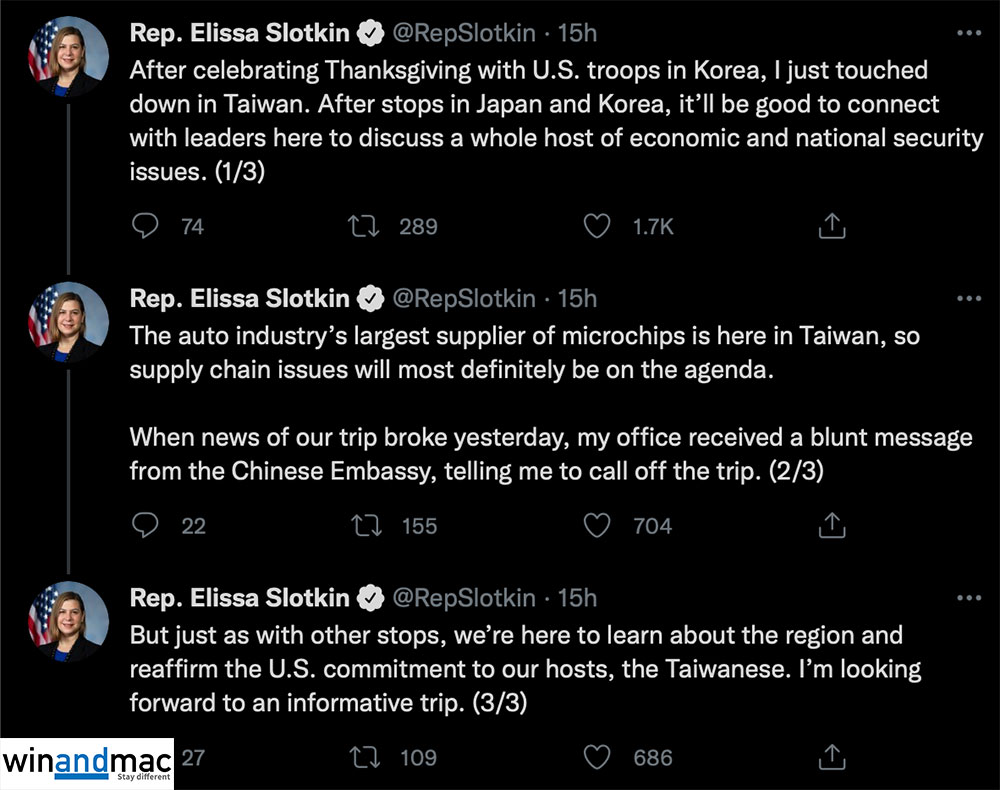Like the first tweet with 1.7K likes

click(597, 227)
